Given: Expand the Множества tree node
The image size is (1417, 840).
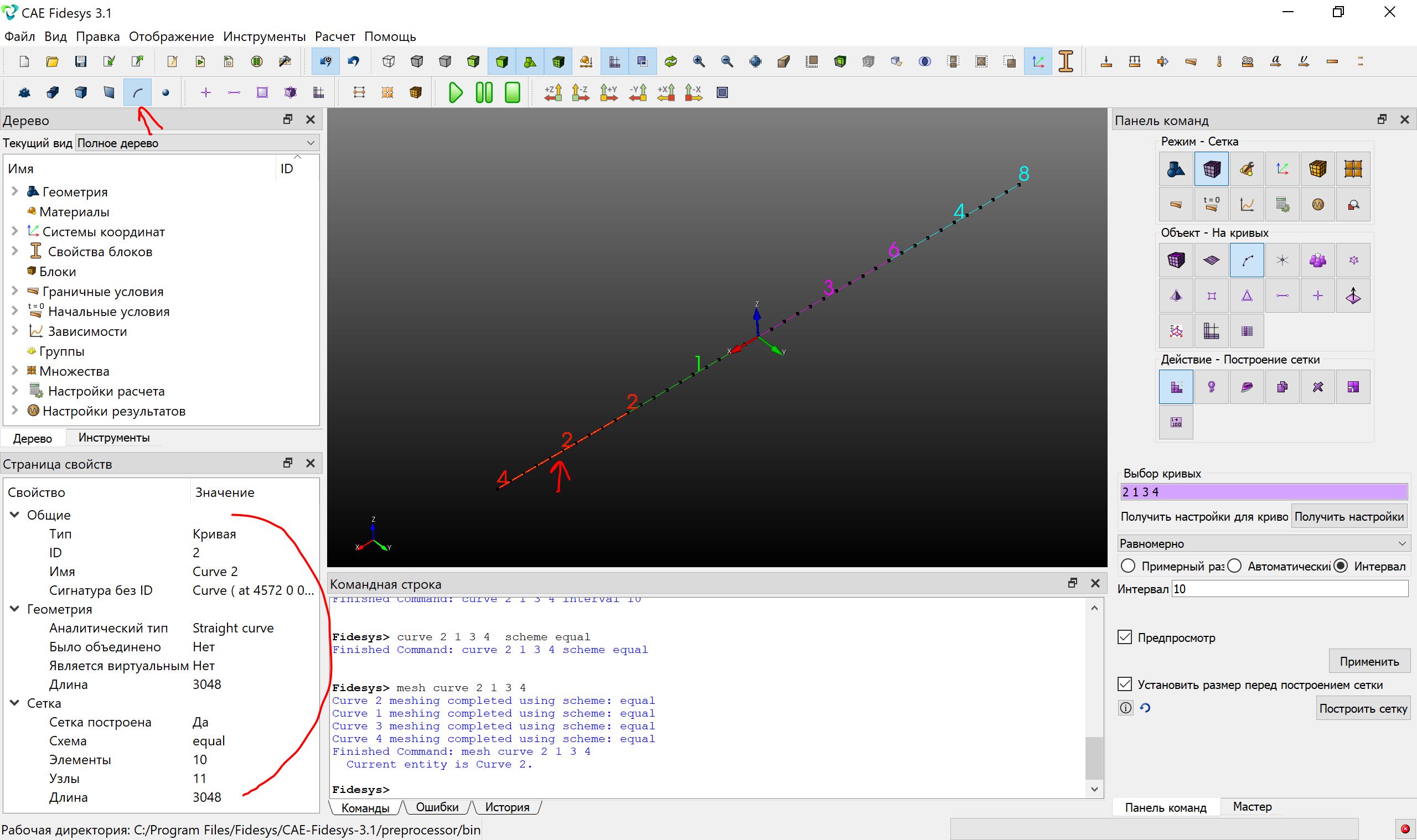Looking at the screenshot, I should tap(15, 371).
